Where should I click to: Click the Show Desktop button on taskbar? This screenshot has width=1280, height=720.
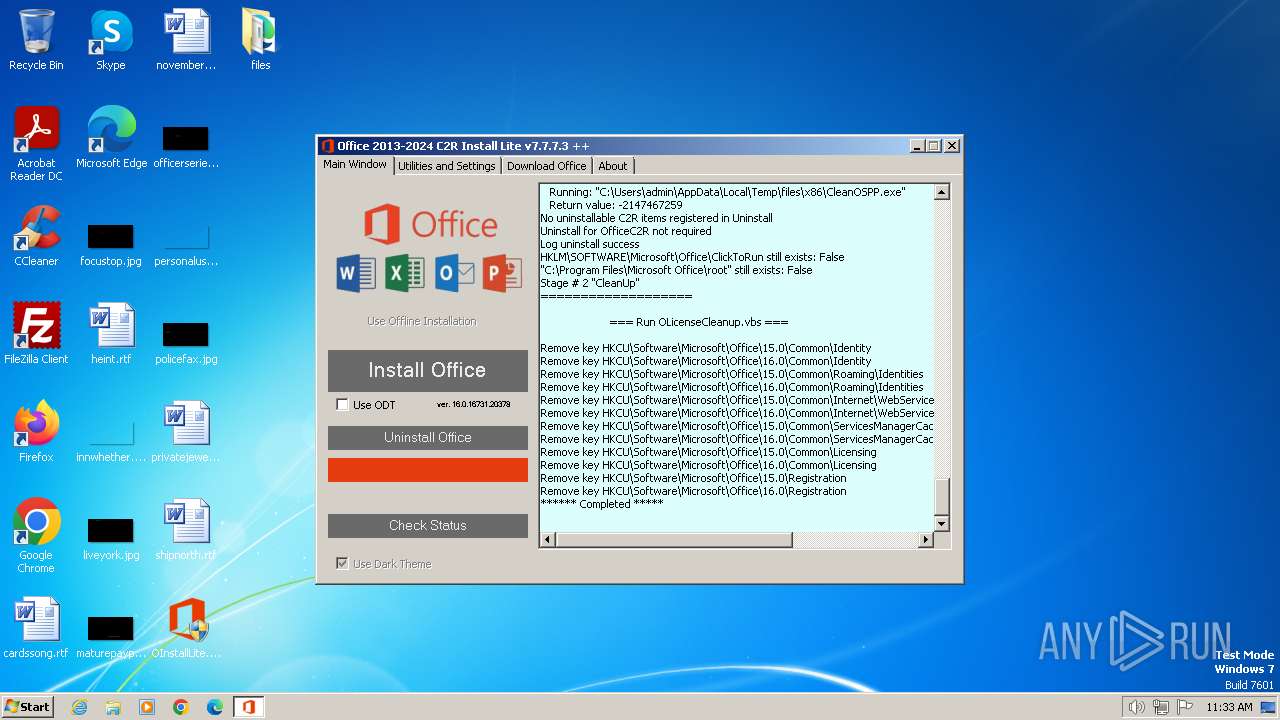(x=1268, y=707)
